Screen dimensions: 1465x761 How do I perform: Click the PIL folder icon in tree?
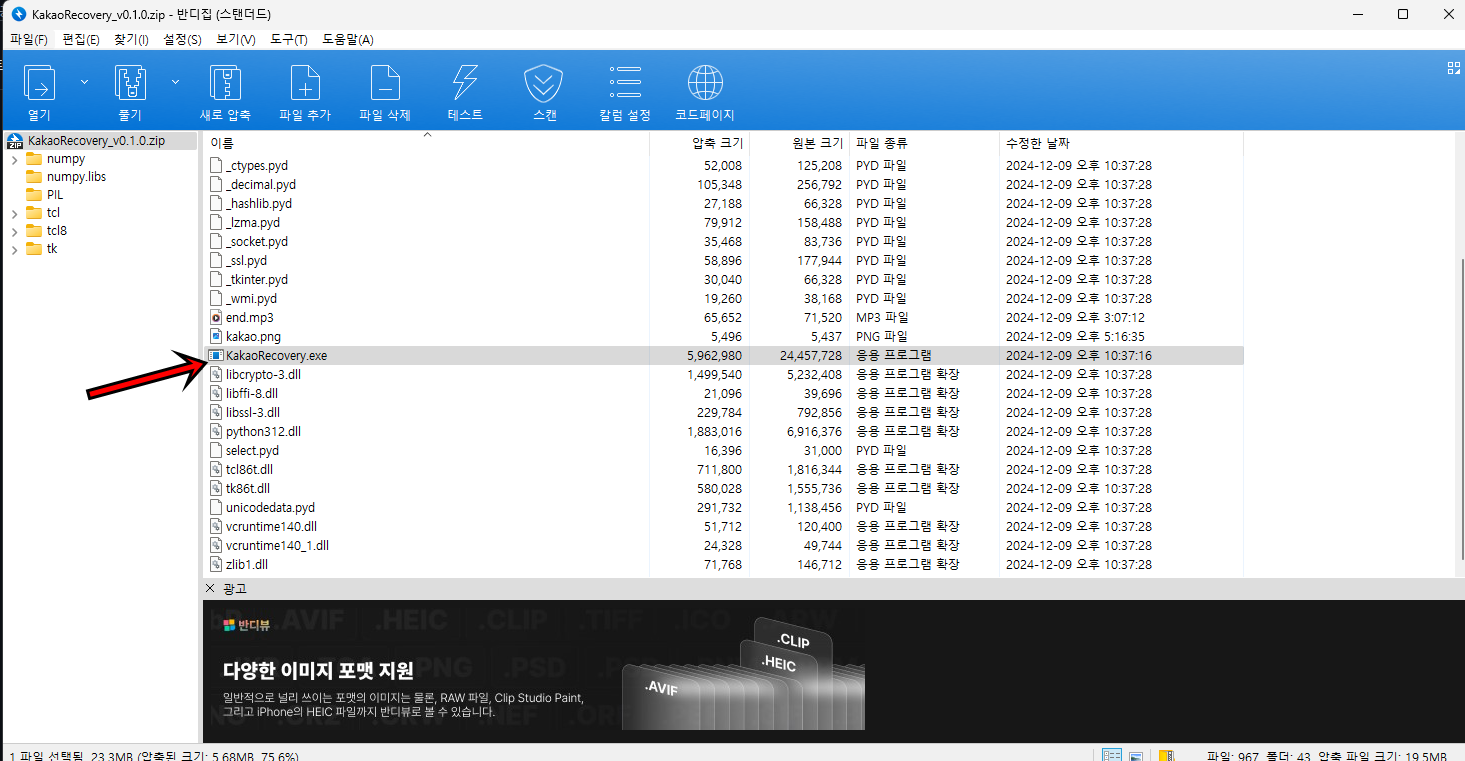click(34, 195)
